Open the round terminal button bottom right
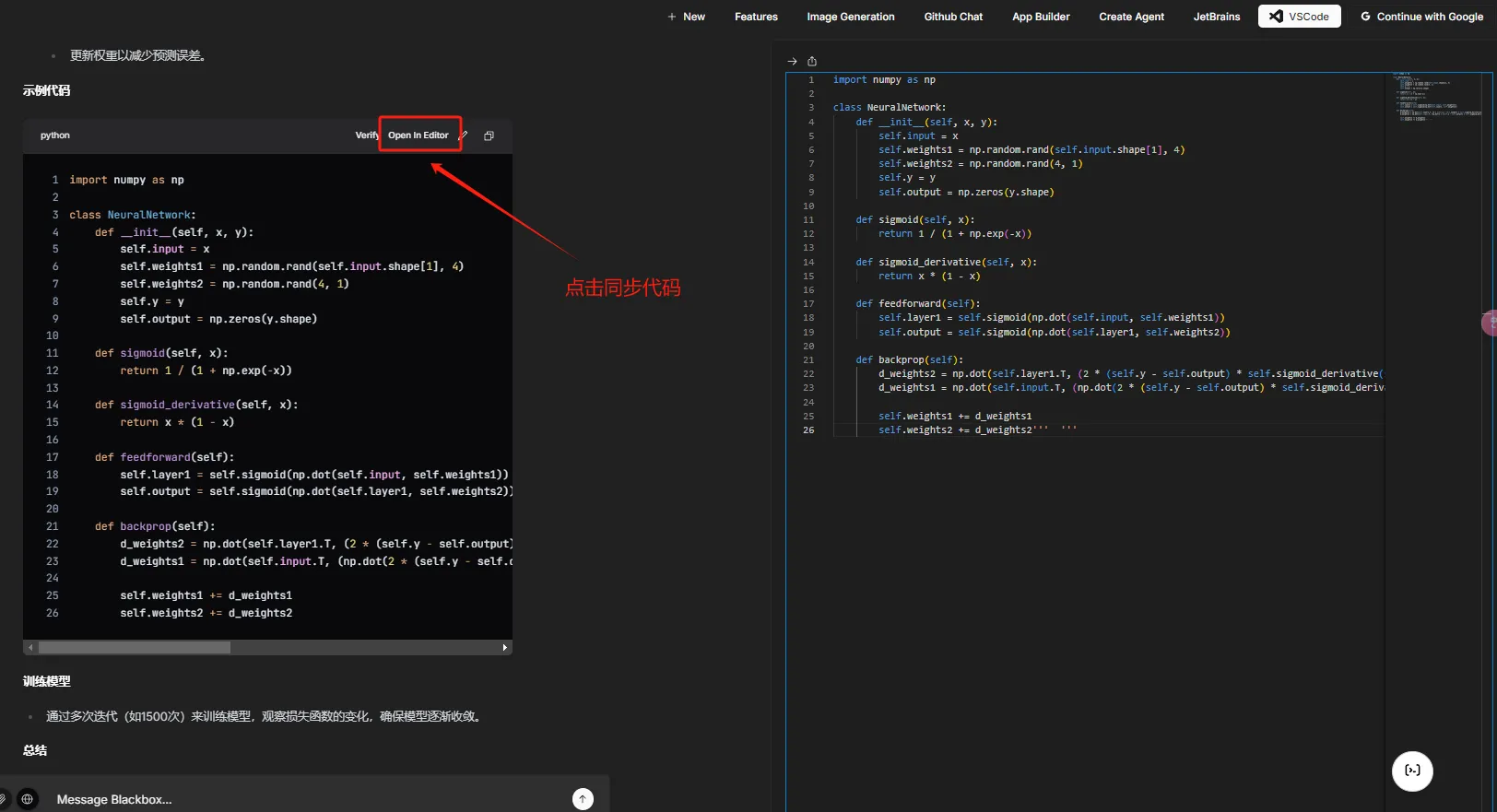The height and width of the screenshot is (812, 1497). [x=1411, y=771]
